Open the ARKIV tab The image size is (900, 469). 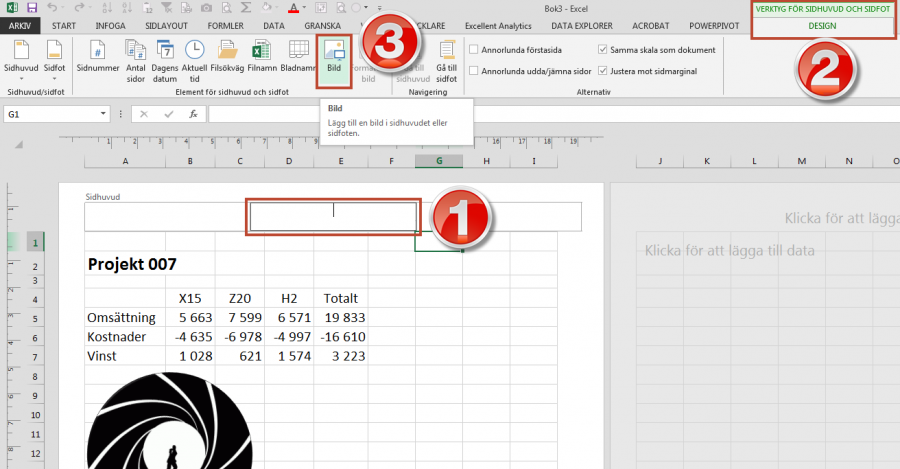[20, 26]
